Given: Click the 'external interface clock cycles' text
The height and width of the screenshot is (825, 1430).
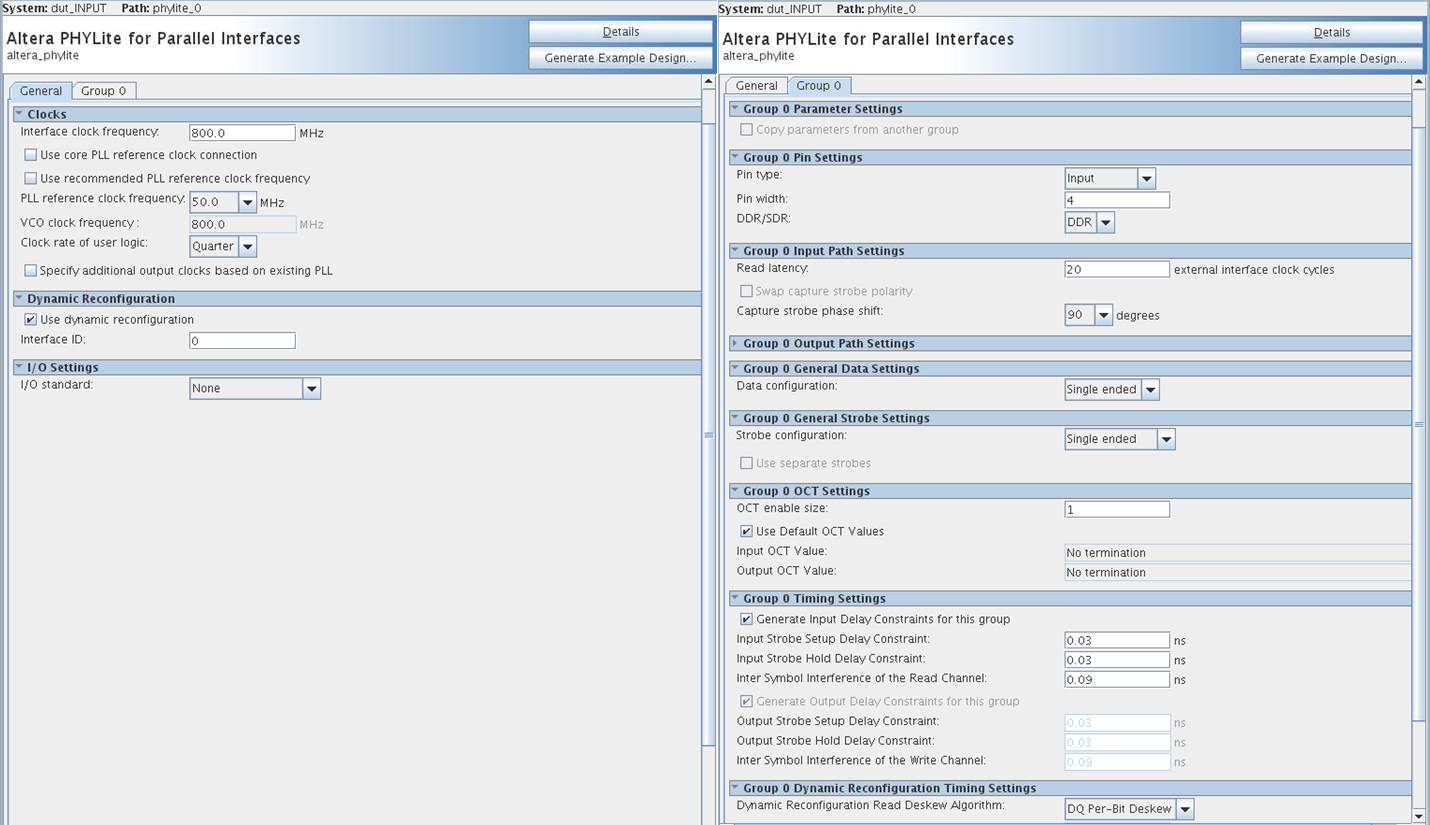Looking at the screenshot, I should (1254, 270).
